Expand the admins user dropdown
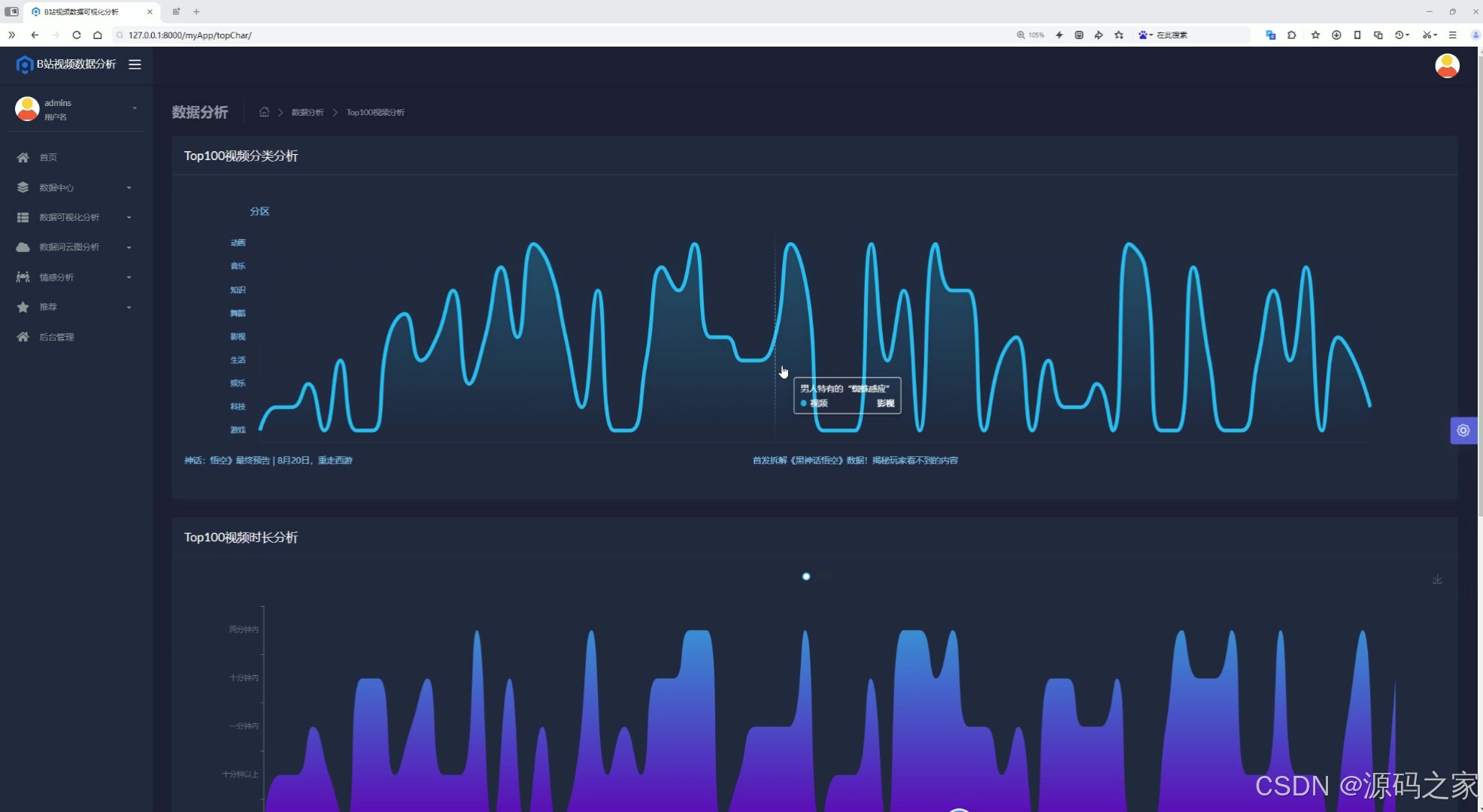The width and height of the screenshot is (1483, 812). [135, 108]
